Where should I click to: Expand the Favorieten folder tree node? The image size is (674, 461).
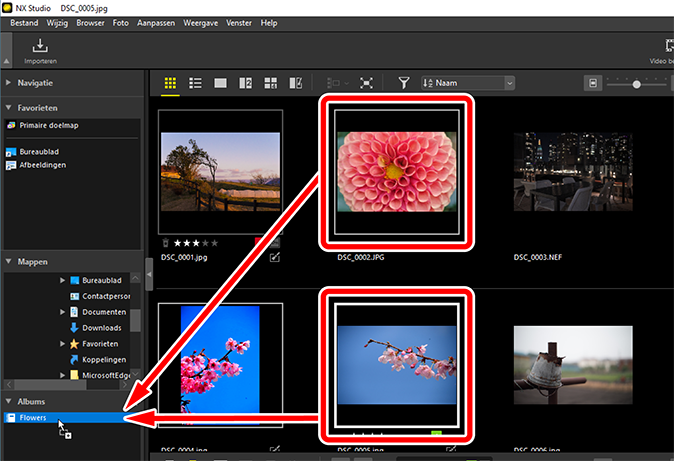click(62, 344)
